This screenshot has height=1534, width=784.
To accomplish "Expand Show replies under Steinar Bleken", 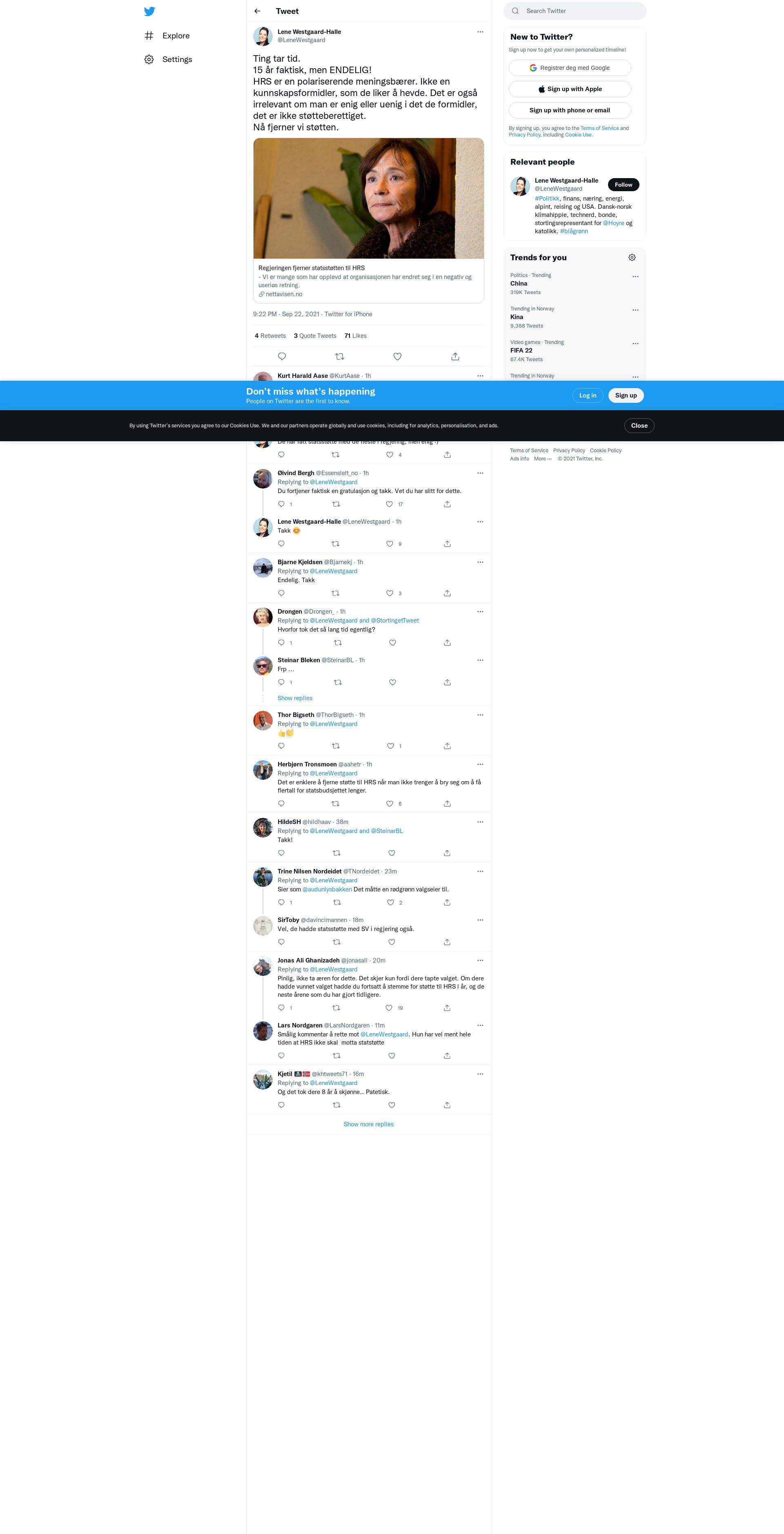I will click(295, 699).
